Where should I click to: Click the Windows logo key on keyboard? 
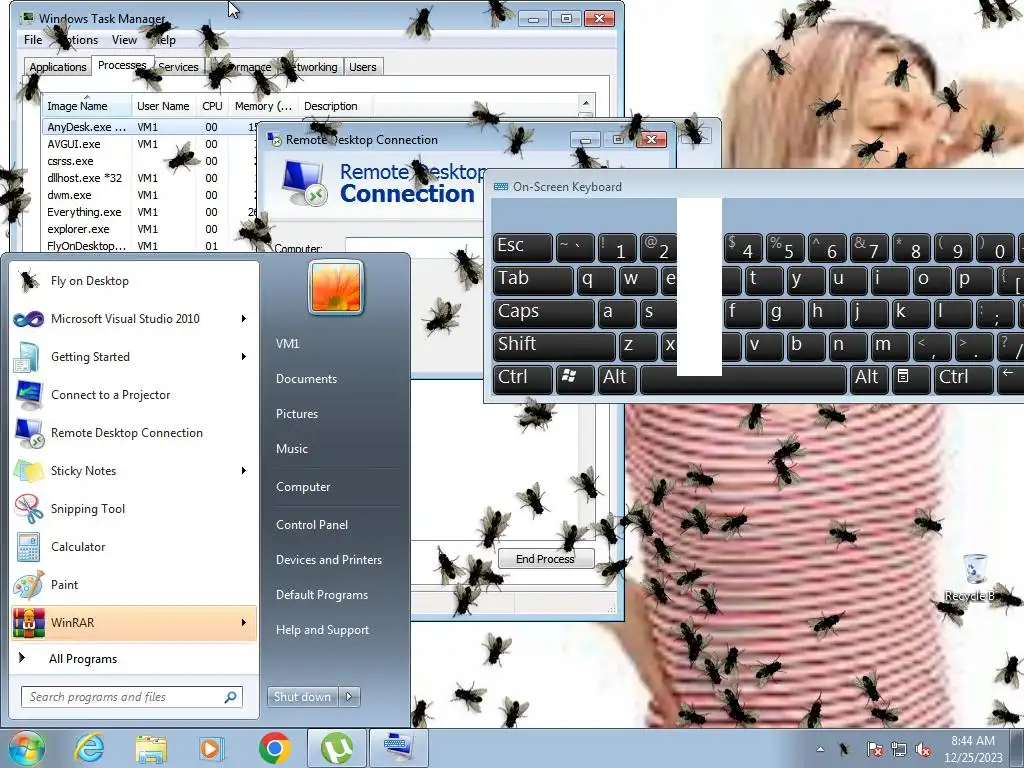[575, 378]
